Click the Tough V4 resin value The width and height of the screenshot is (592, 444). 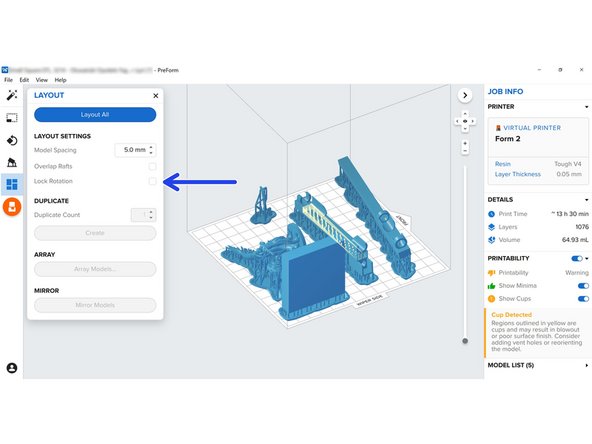pyautogui.click(x=567, y=164)
